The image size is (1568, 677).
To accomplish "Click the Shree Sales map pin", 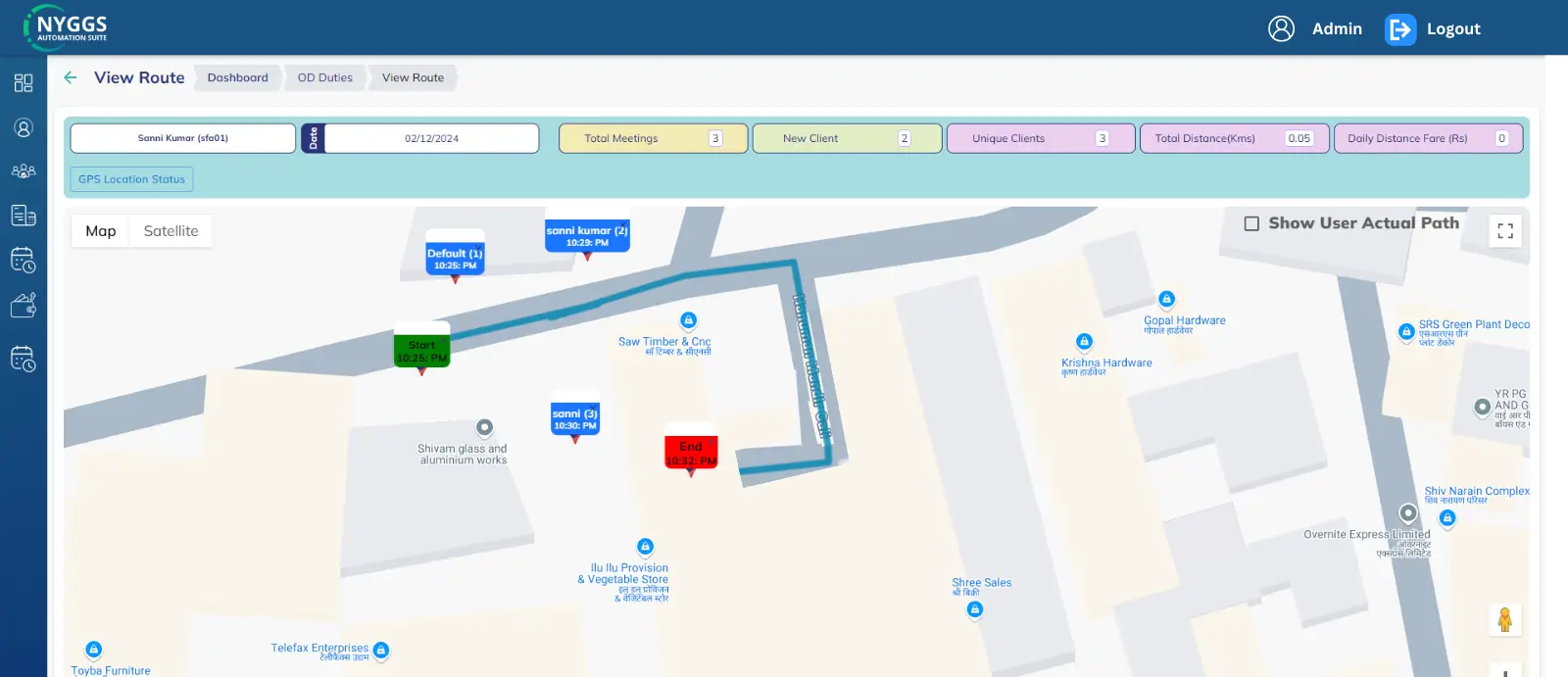I will click(974, 609).
